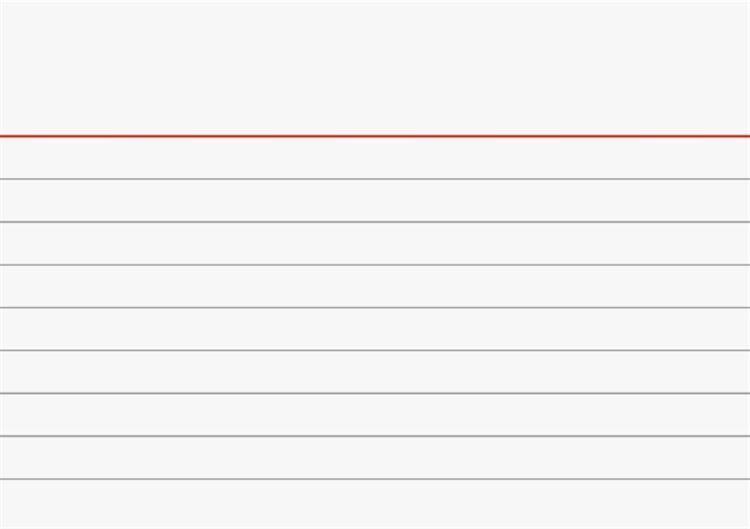Click the sixth gray ruled line
This screenshot has width=750, height=529.
click(x=375, y=393)
